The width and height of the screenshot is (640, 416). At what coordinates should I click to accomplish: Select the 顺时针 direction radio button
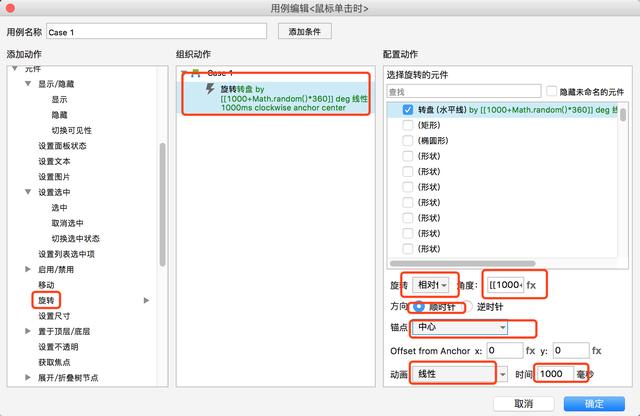point(419,306)
